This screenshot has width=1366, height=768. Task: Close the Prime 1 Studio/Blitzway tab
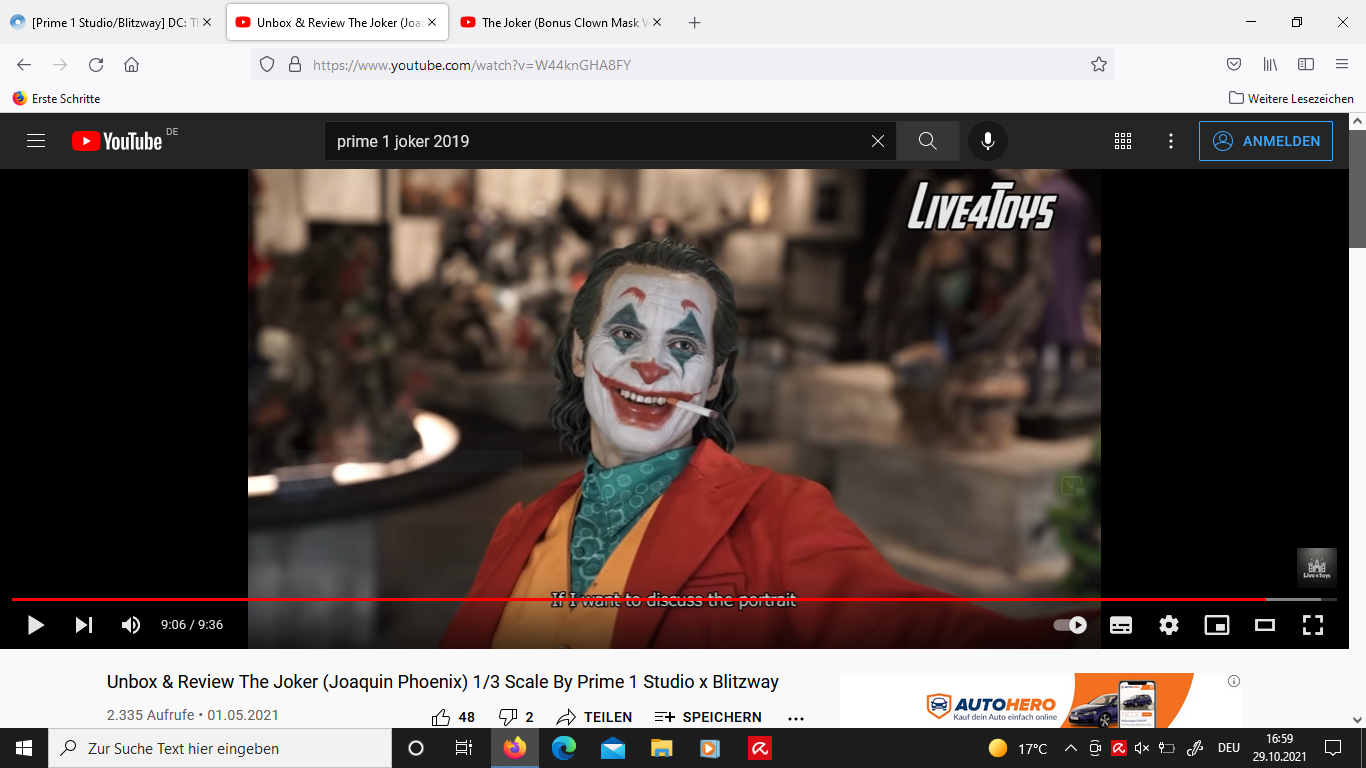206,22
